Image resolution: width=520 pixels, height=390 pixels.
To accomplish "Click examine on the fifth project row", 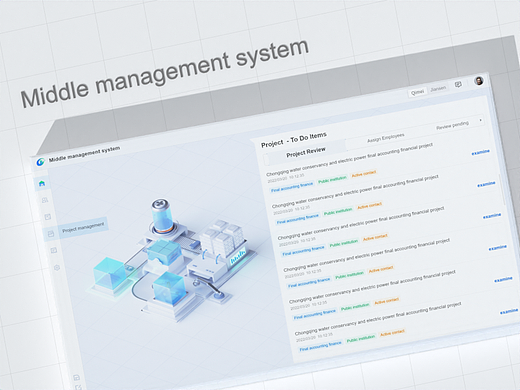I will tap(503, 280).
